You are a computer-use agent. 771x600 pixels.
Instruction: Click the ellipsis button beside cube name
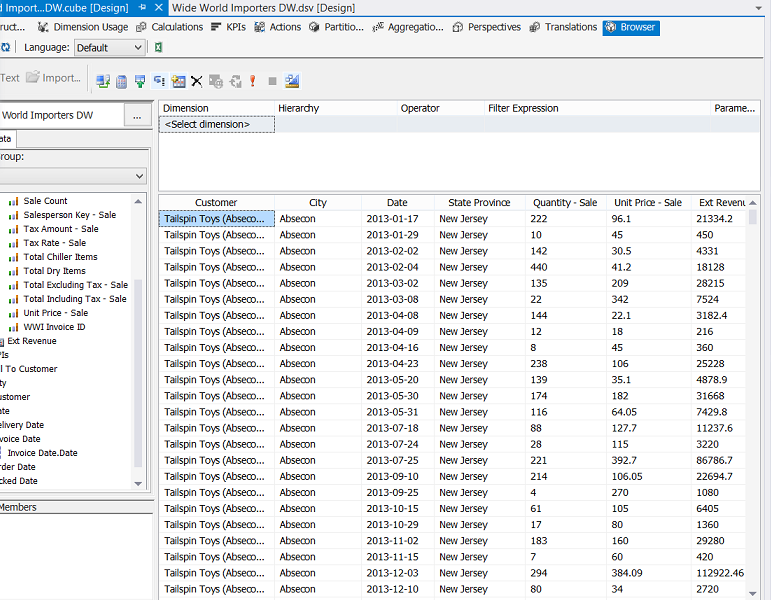coord(138,116)
